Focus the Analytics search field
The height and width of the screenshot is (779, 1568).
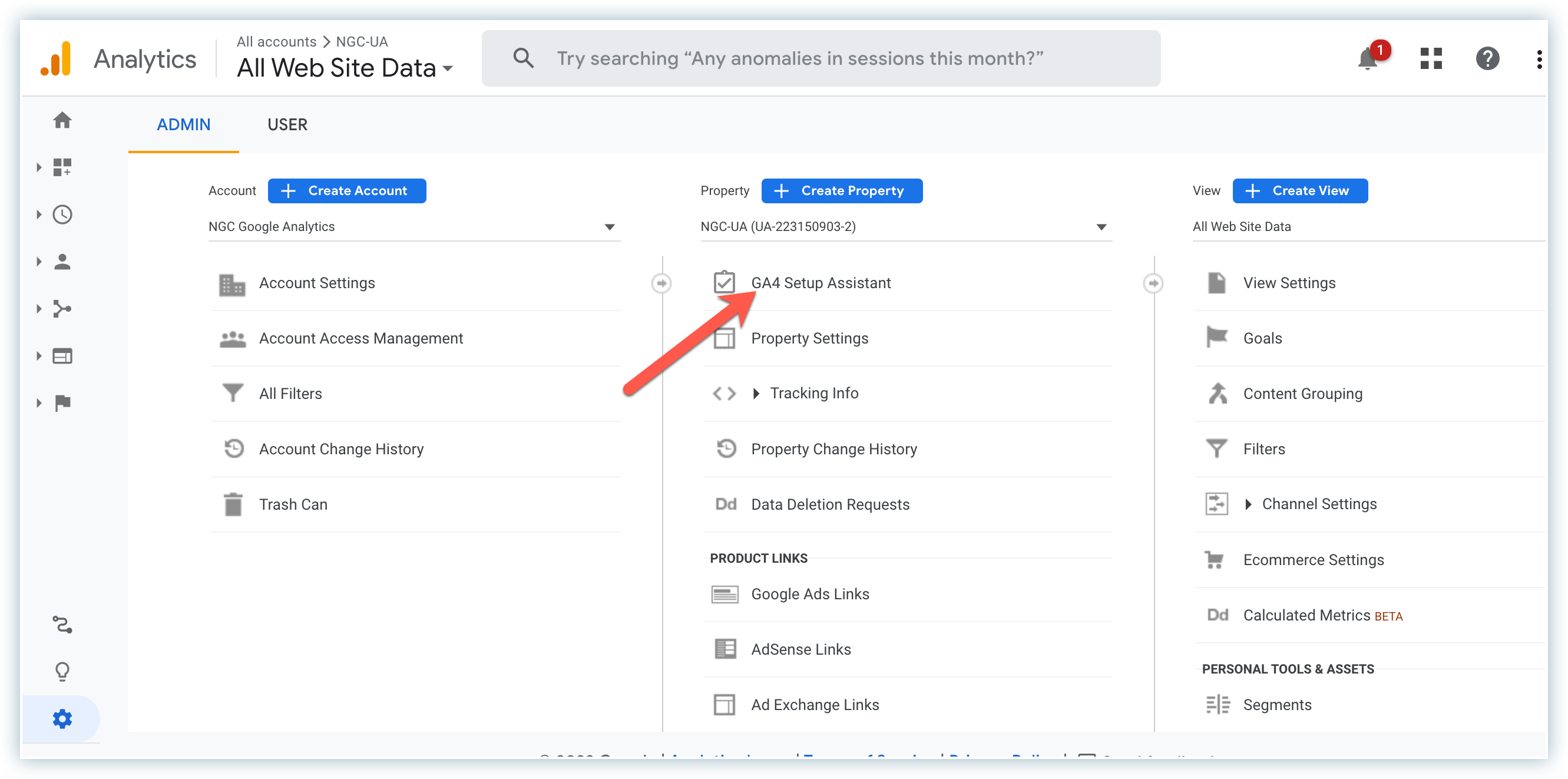[799, 58]
